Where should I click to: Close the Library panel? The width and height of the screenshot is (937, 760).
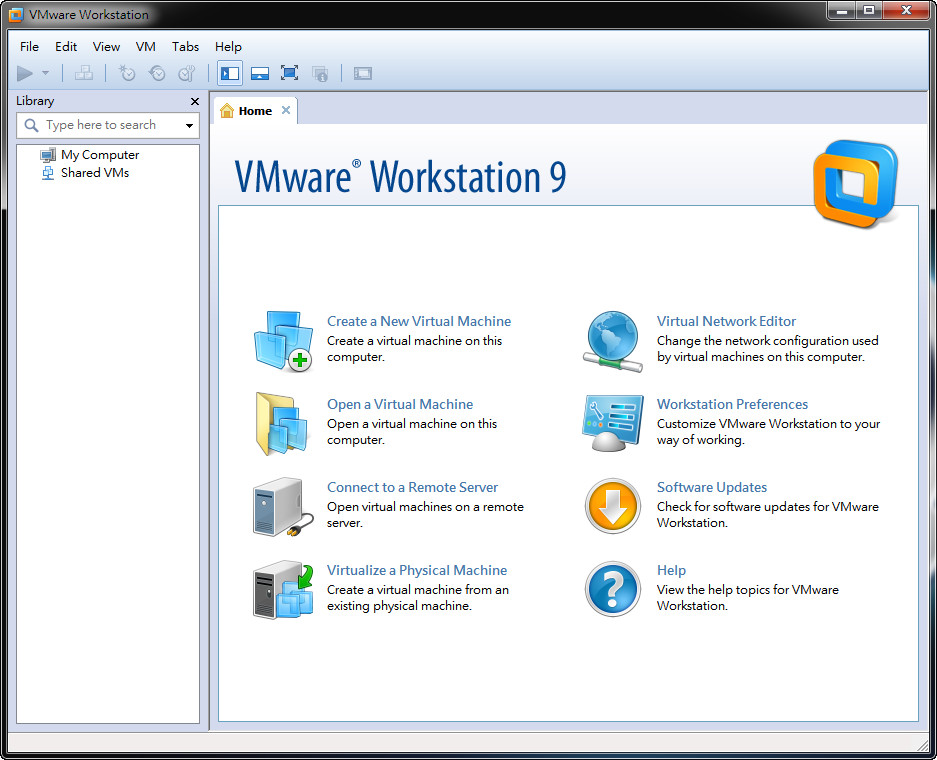coord(195,102)
